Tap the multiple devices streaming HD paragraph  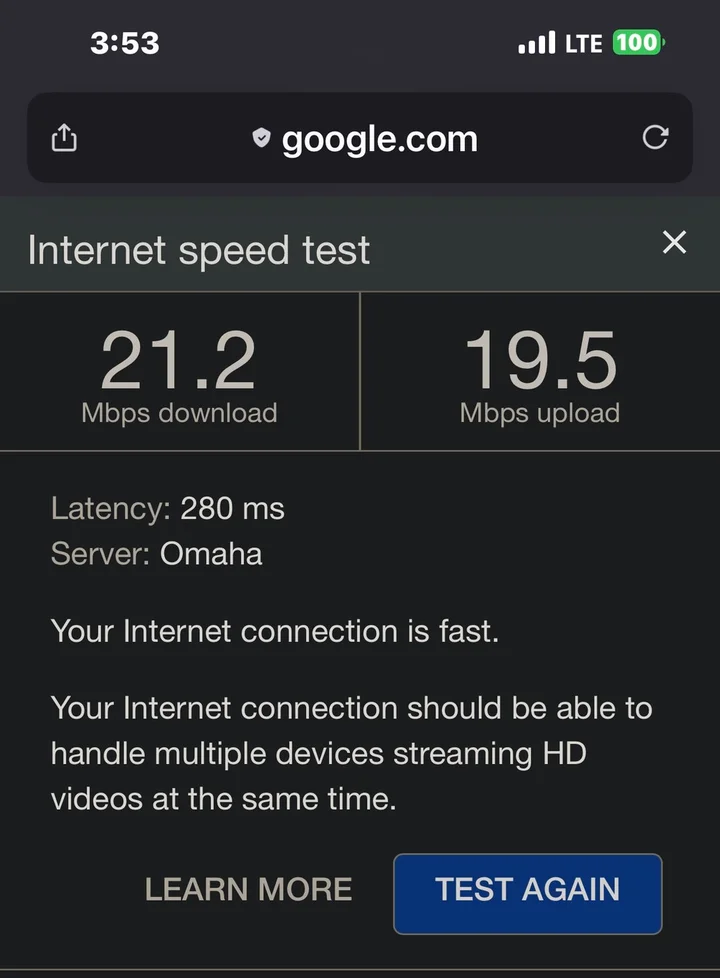(351, 754)
